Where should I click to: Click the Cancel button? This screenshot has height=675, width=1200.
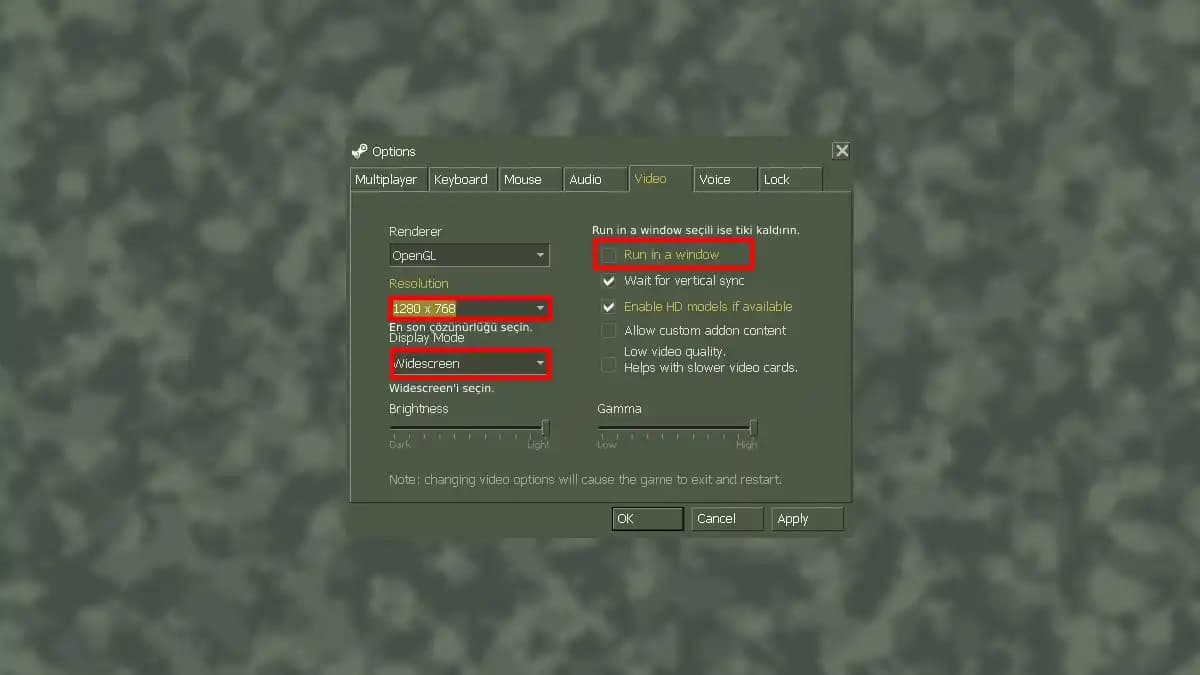click(726, 518)
